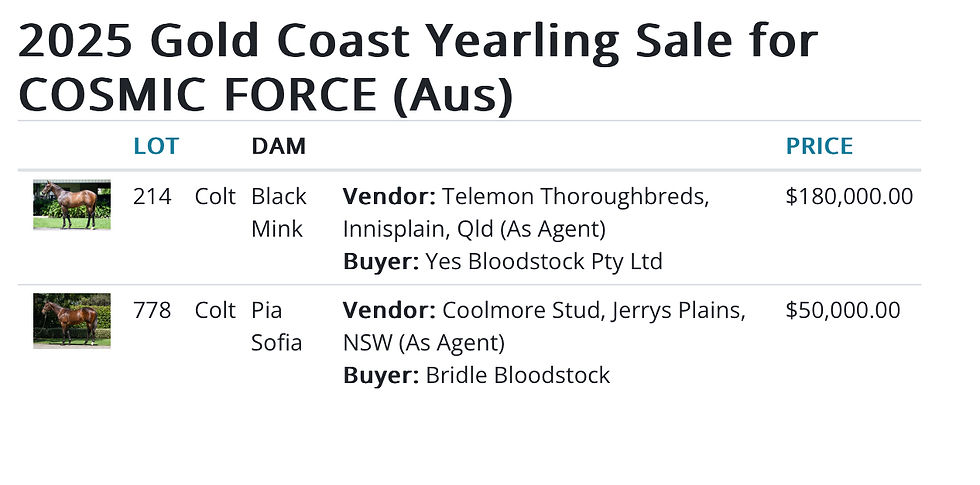Sort by the PRICE column header
The width and height of the screenshot is (980, 485).
click(x=819, y=146)
